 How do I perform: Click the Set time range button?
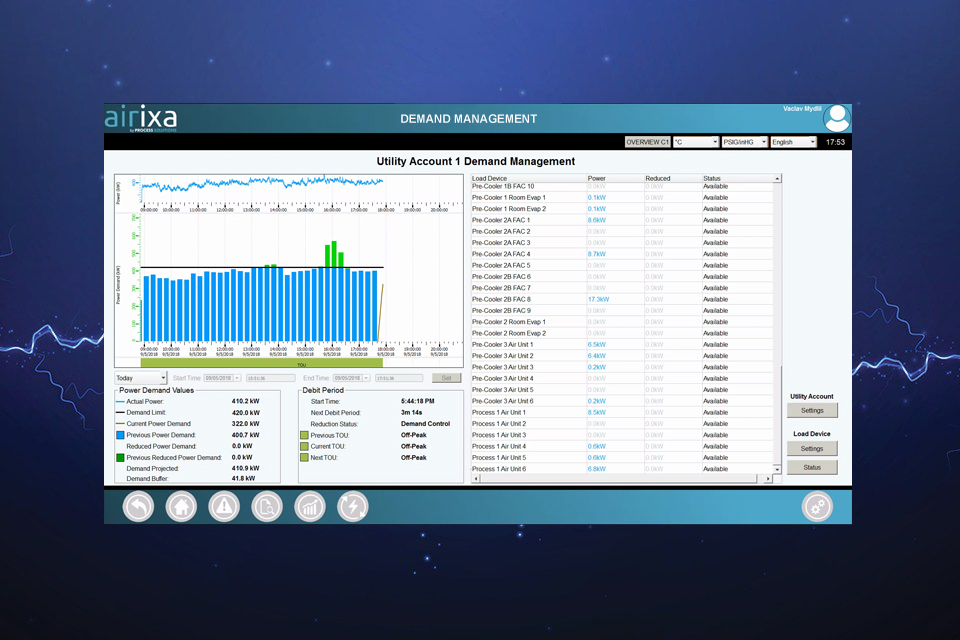click(x=446, y=378)
